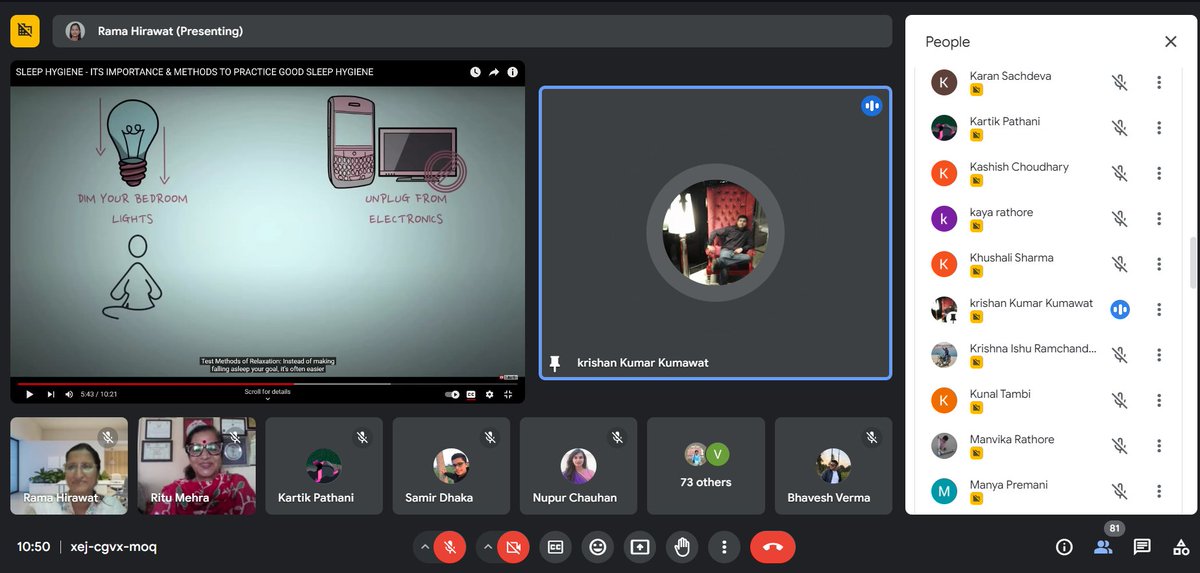Screen dimensions: 1200x573
Task: Toggle the People panel icon showing 81
Action: (x=1103, y=547)
